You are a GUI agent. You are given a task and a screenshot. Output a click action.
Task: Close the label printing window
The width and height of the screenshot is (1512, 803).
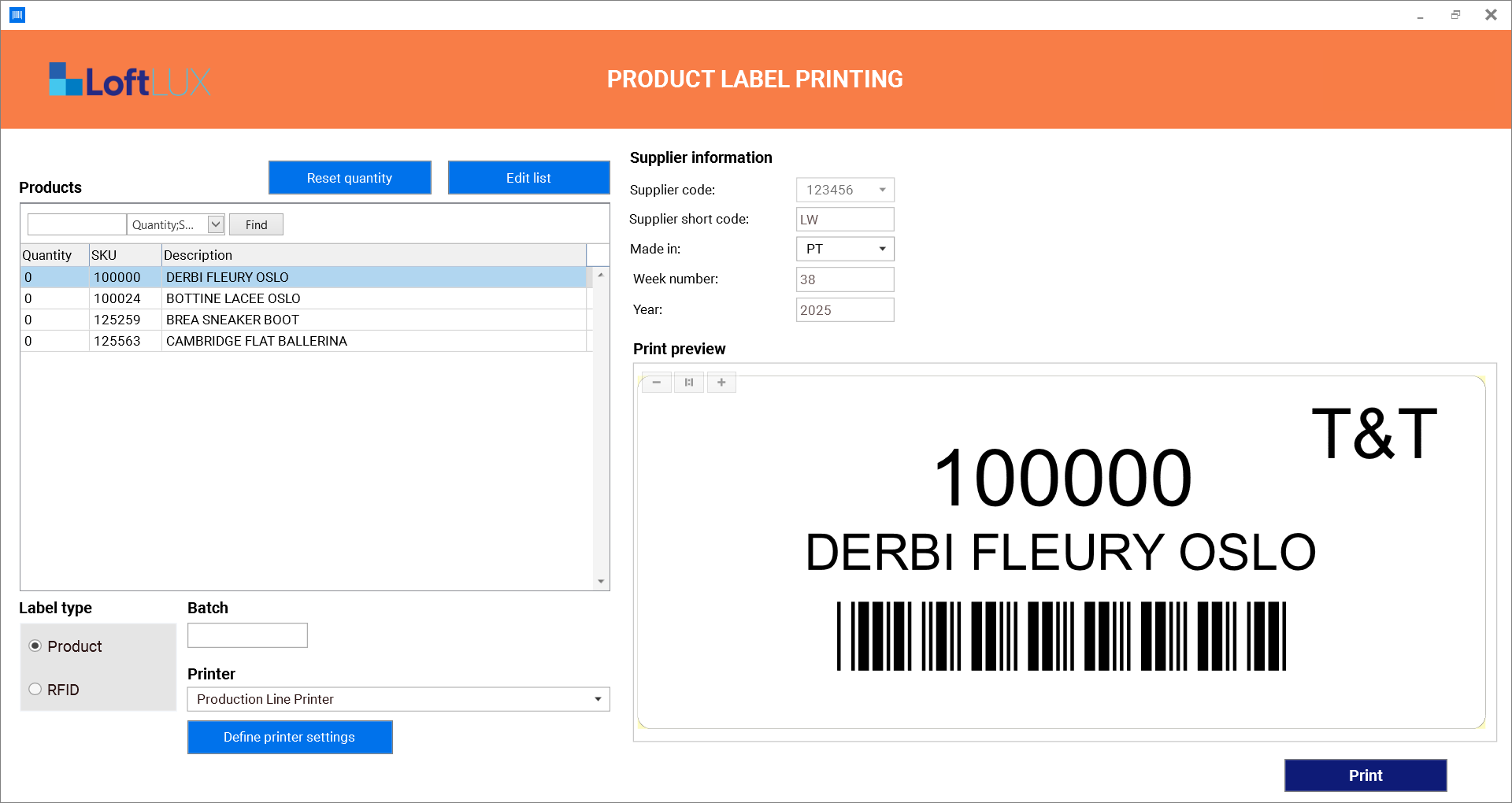(x=1491, y=15)
